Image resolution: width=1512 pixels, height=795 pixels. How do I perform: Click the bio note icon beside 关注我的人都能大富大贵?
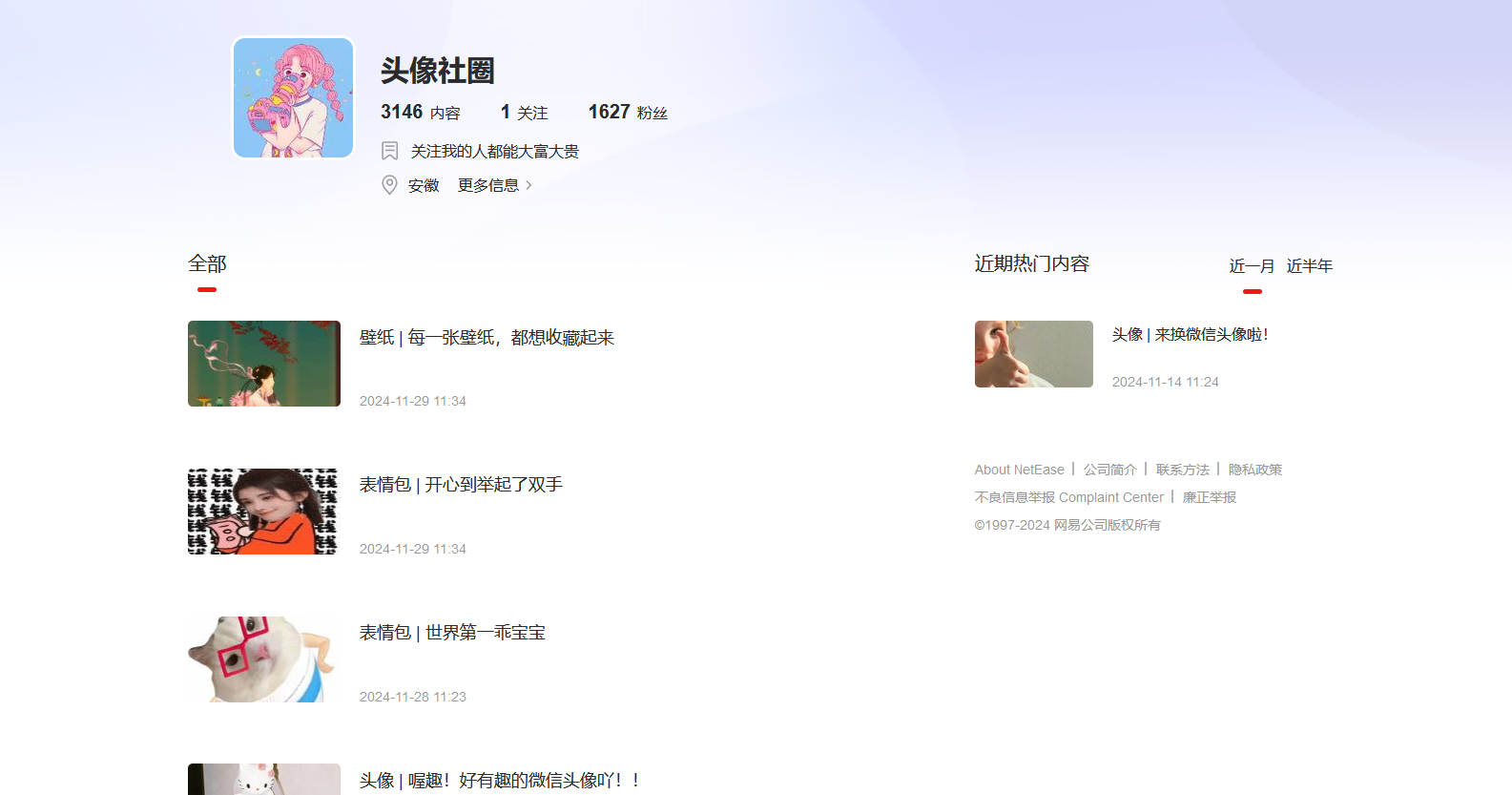point(389,151)
